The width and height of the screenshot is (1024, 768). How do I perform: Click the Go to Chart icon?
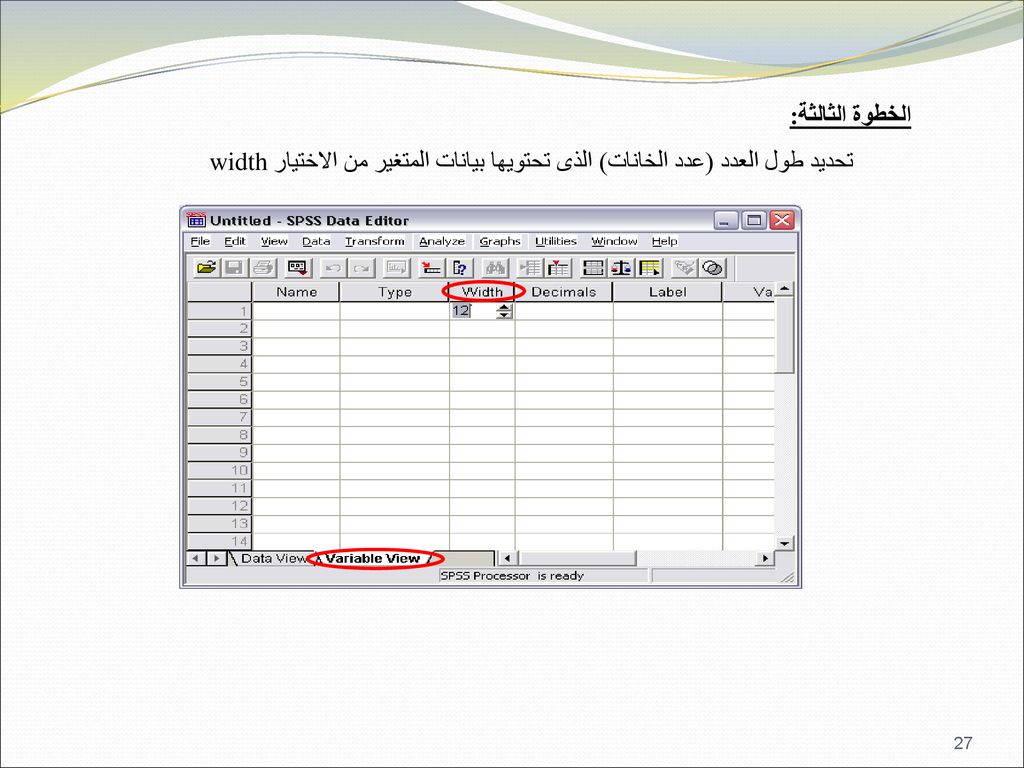point(396,268)
